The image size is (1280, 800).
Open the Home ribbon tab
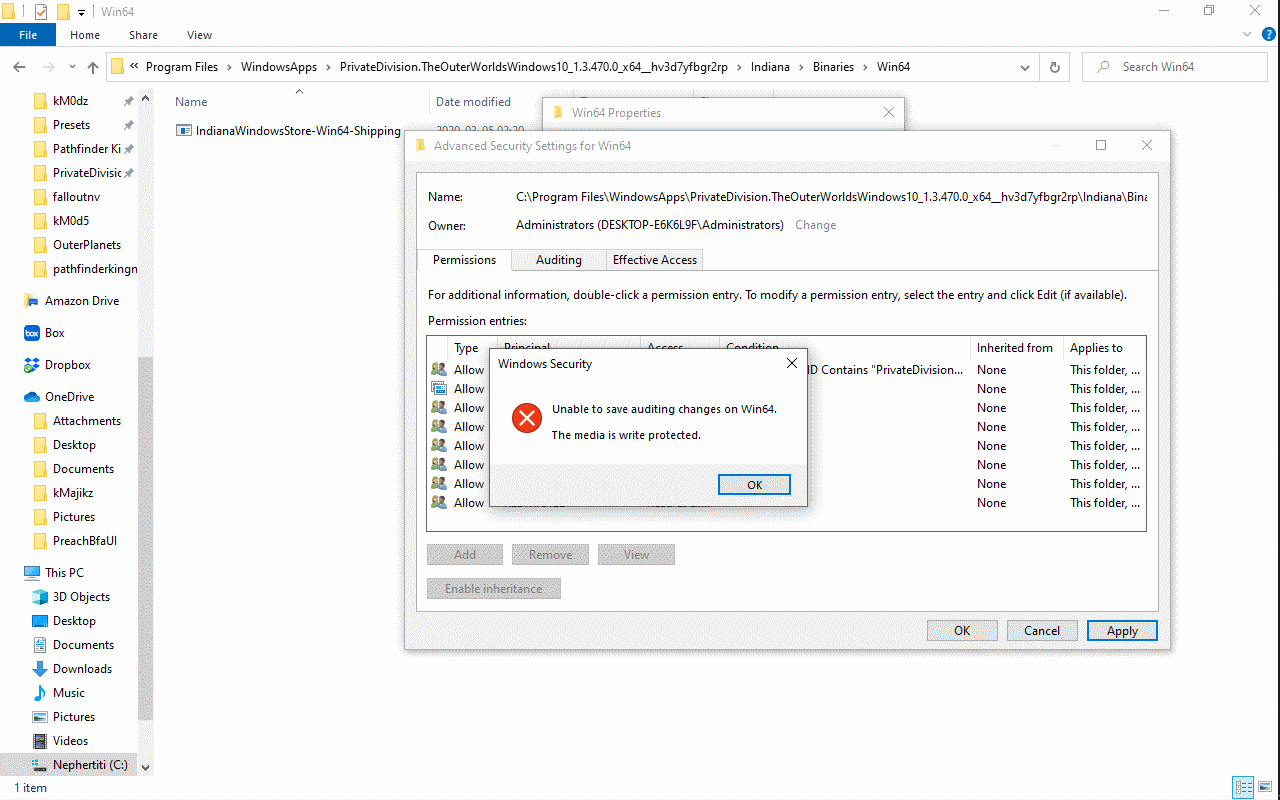(85, 35)
